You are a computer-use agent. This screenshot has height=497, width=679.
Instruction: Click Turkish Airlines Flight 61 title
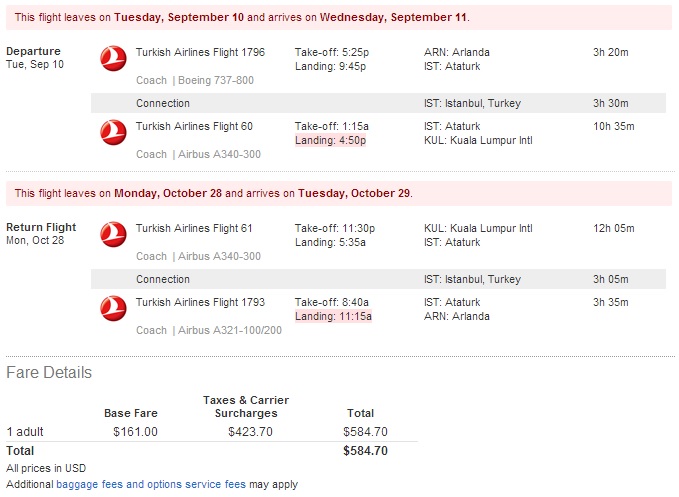point(194,228)
